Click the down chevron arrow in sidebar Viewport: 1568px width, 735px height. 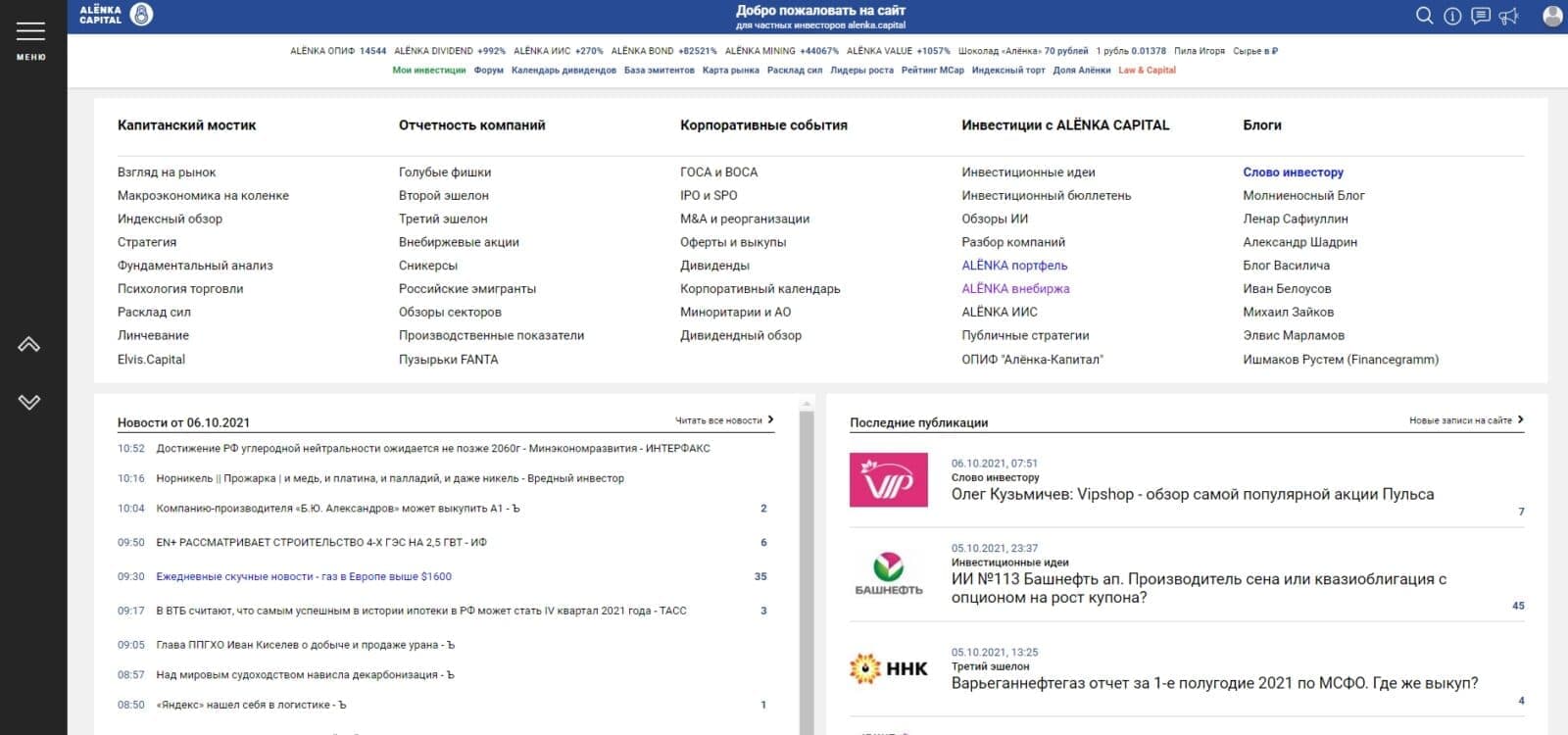tap(29, 402)
